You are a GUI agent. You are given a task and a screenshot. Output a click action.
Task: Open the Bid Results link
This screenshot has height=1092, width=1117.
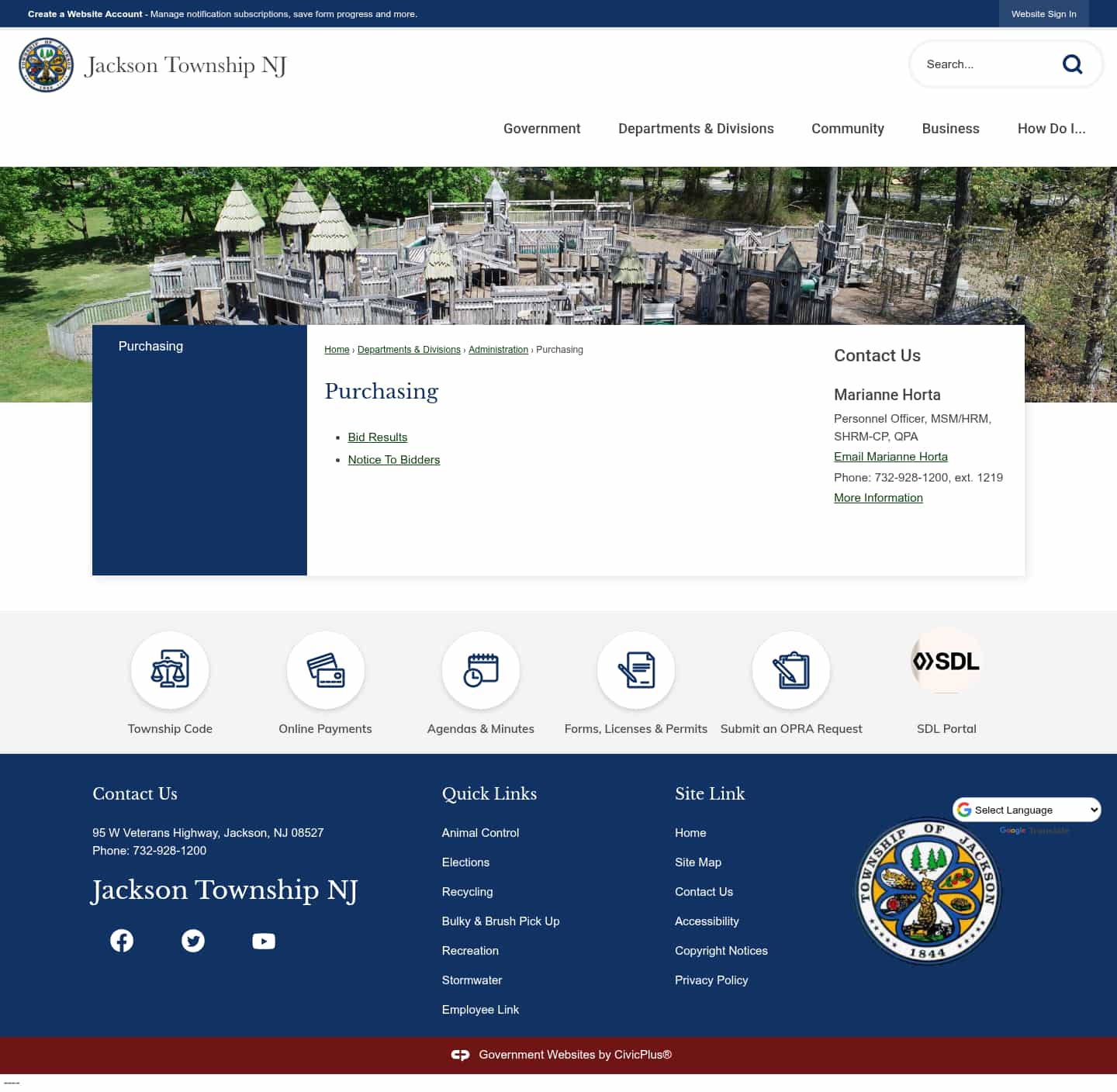(378, 437)
